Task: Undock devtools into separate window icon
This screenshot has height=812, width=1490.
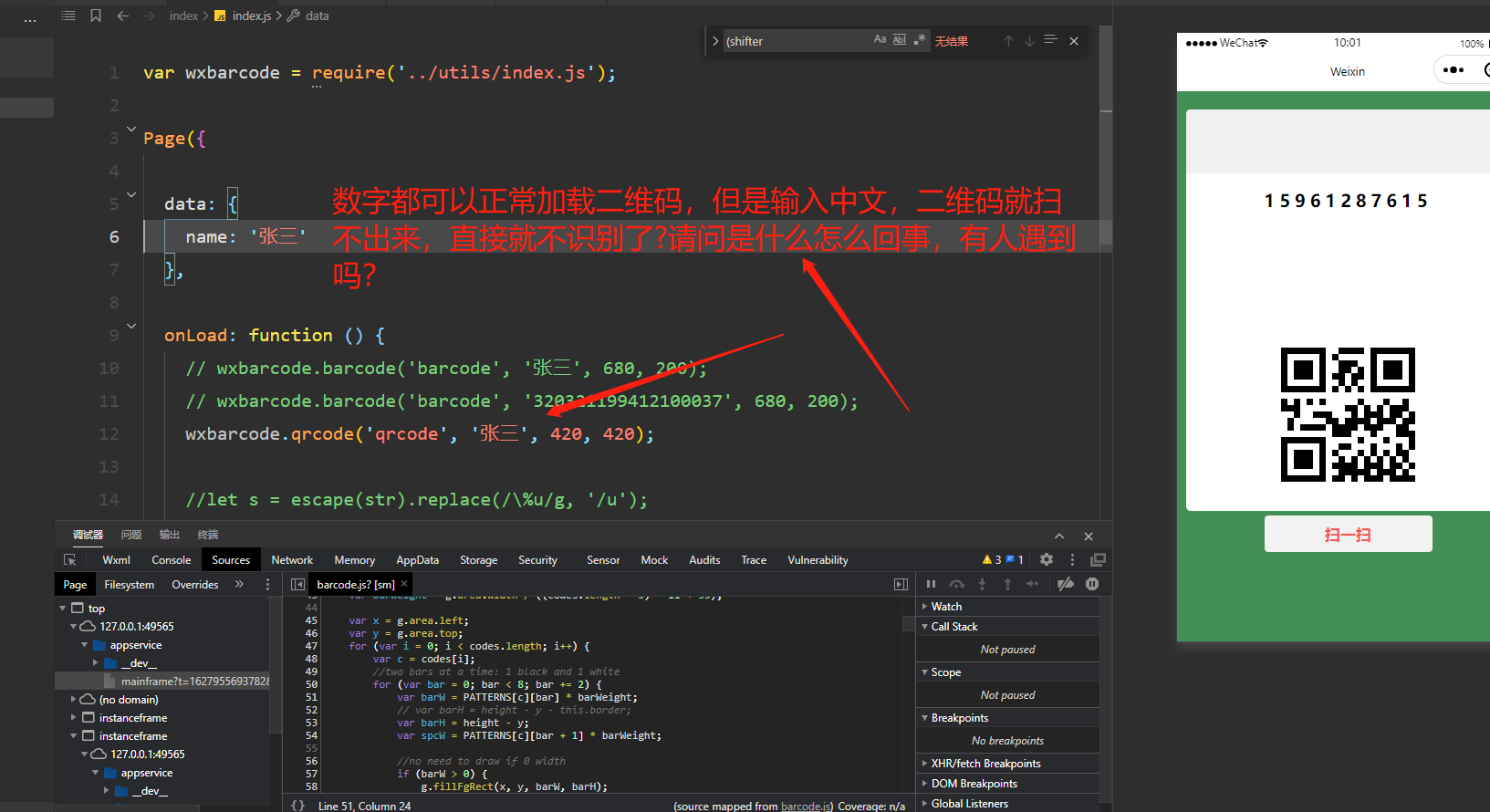Action: click(x=1098, y=559)
